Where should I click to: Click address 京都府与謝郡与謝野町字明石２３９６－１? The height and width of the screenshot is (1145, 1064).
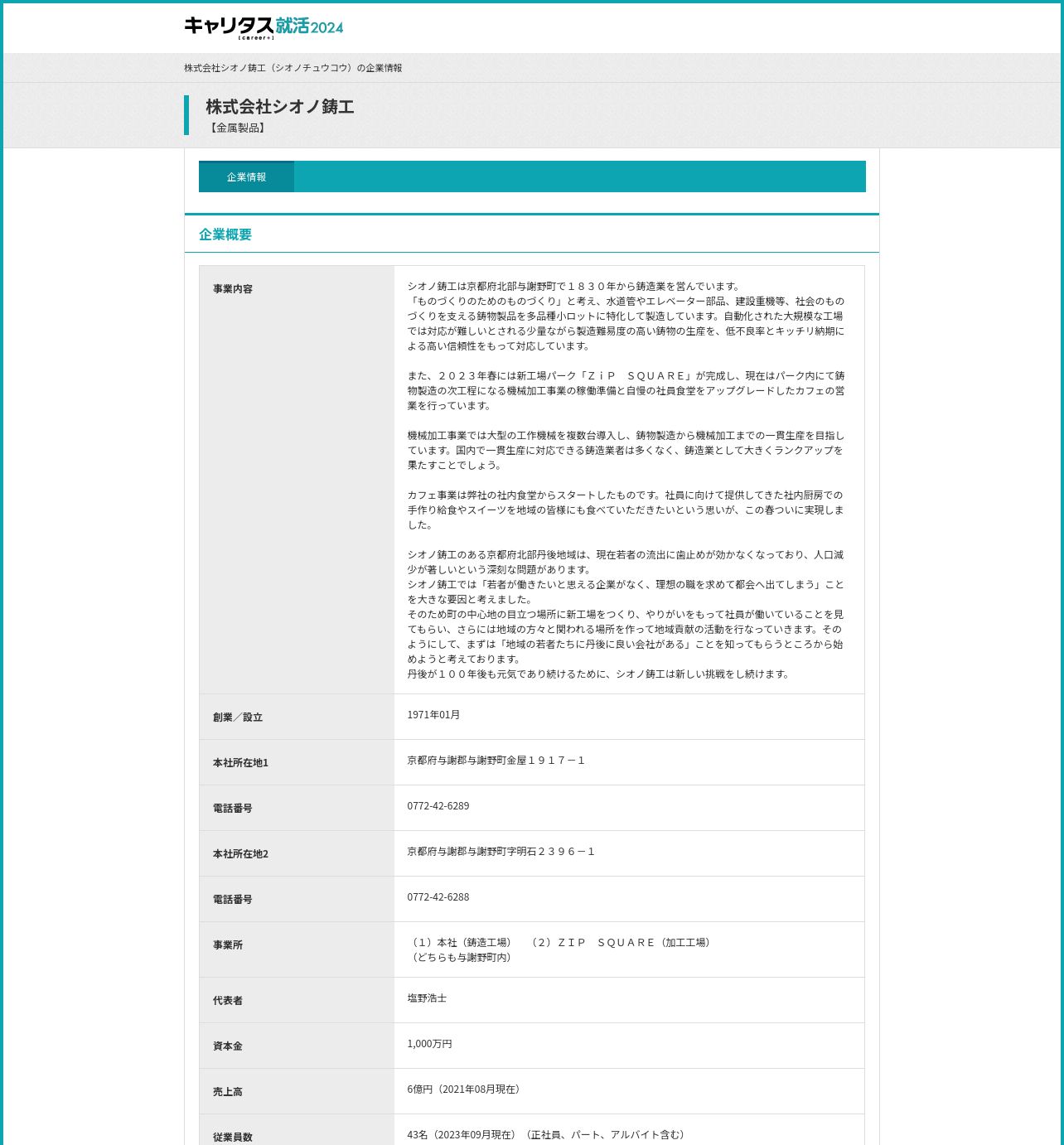(x=501, y=852)
